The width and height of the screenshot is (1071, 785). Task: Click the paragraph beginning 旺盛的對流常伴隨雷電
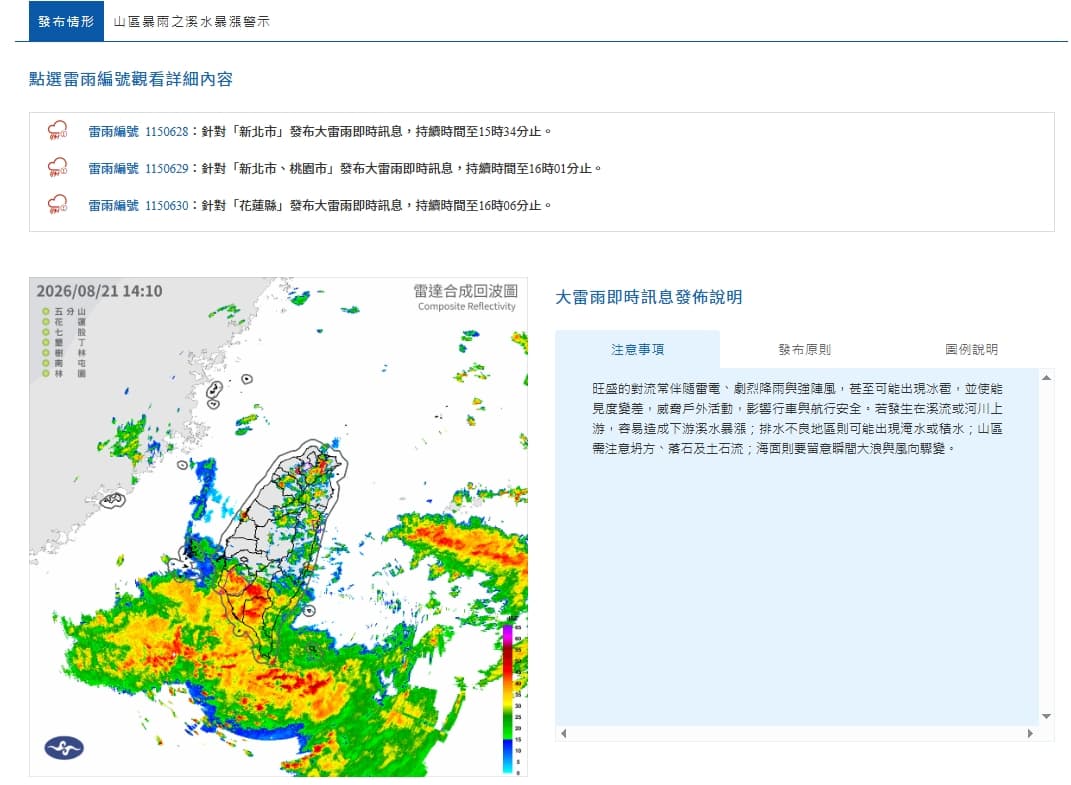797,418
